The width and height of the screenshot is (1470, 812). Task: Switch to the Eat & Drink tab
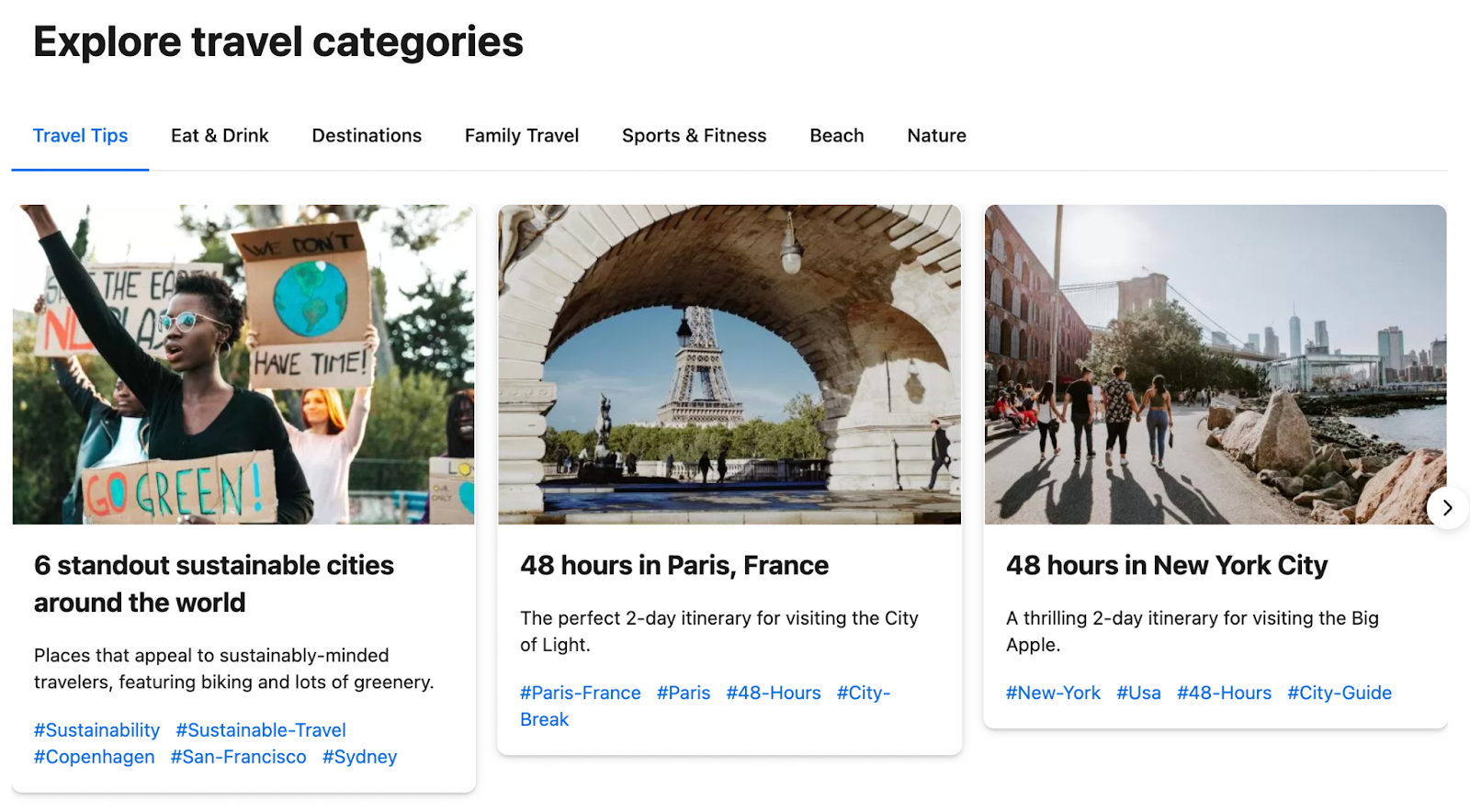[x=219, y=135]
